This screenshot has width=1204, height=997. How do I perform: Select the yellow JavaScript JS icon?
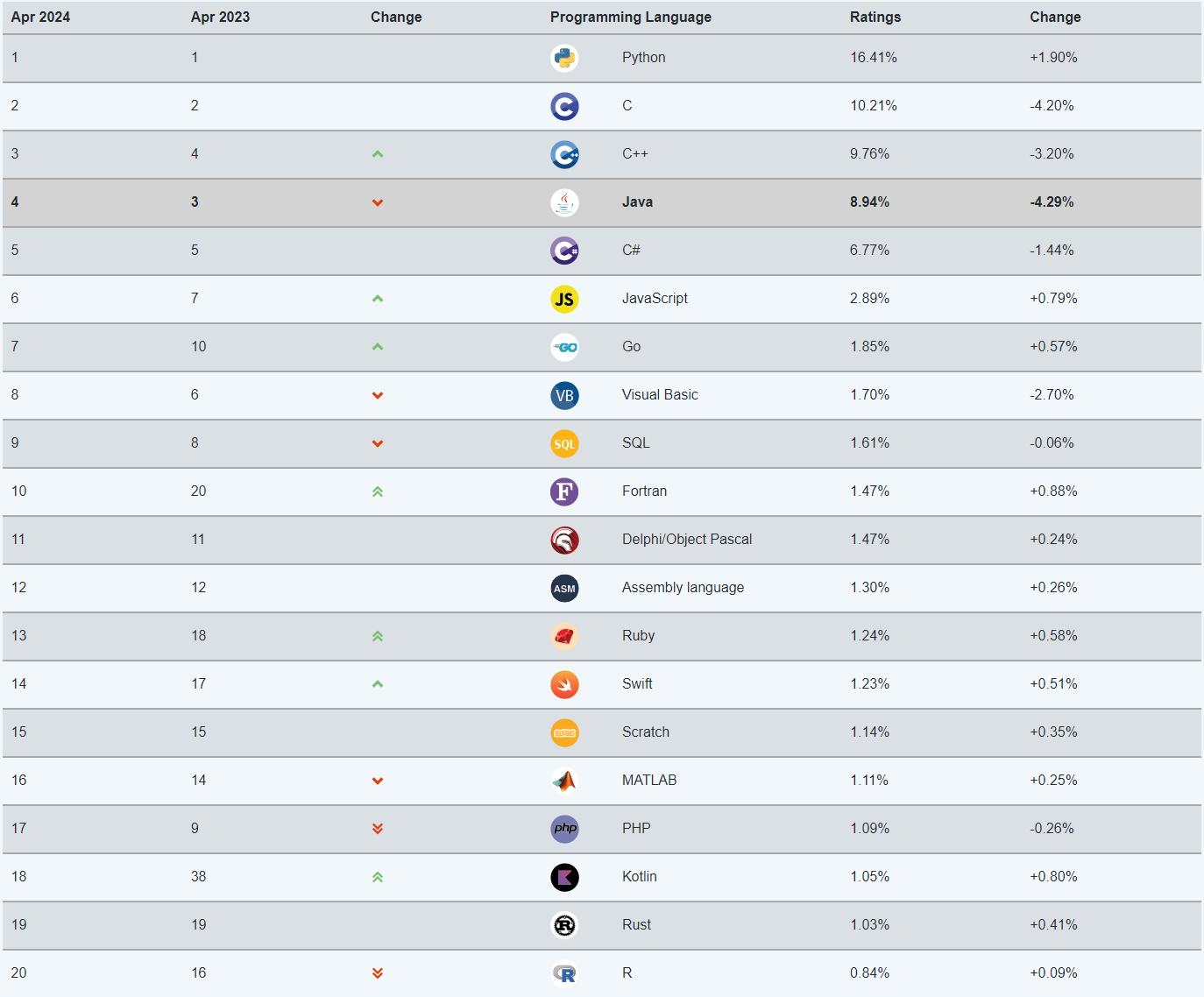564,299
